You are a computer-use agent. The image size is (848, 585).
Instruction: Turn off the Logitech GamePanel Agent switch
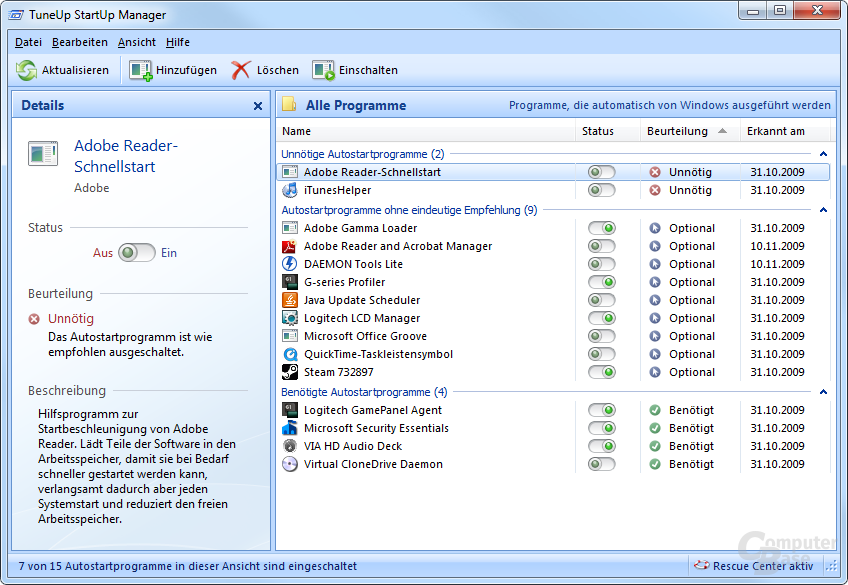point(602,410)
